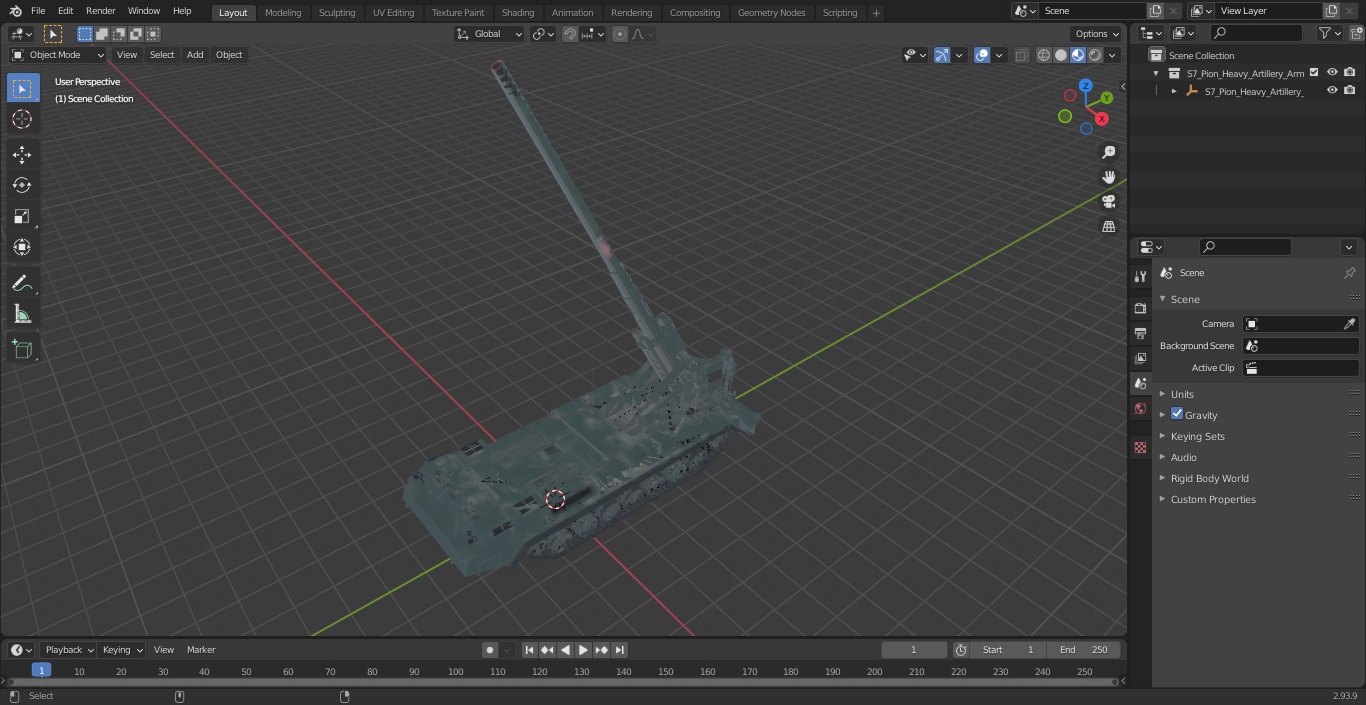This screenshot has height=705, width=1366.
Task: Pick the Scale tool
Action: pyautogui.click(x=22, y=216)
